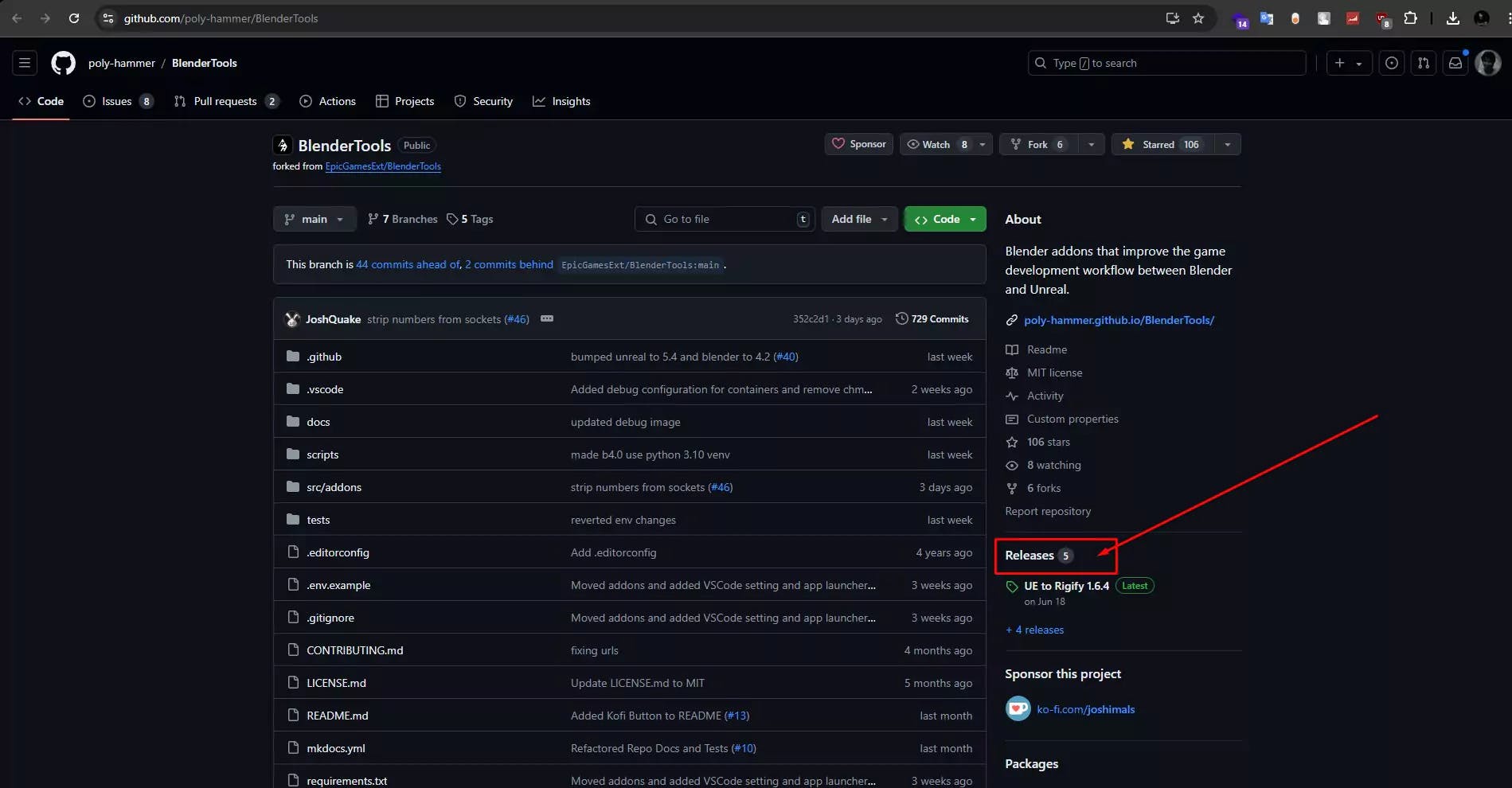1512x788 pixels.
Task: Open the create new plus dropdown
Action: tap(1349, 63)
